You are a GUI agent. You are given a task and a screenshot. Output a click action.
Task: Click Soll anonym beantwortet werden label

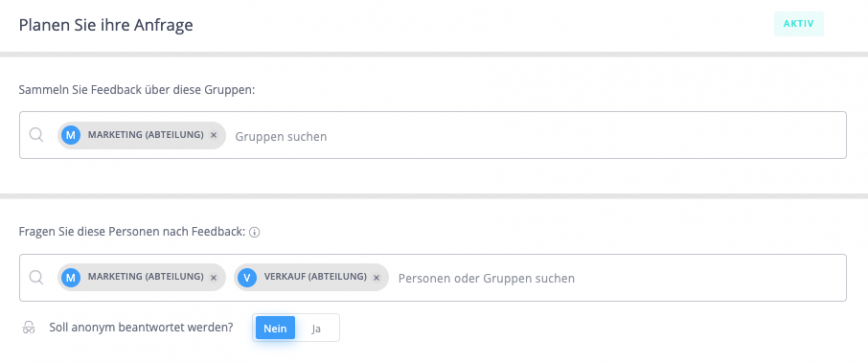[x=141, y=327]
